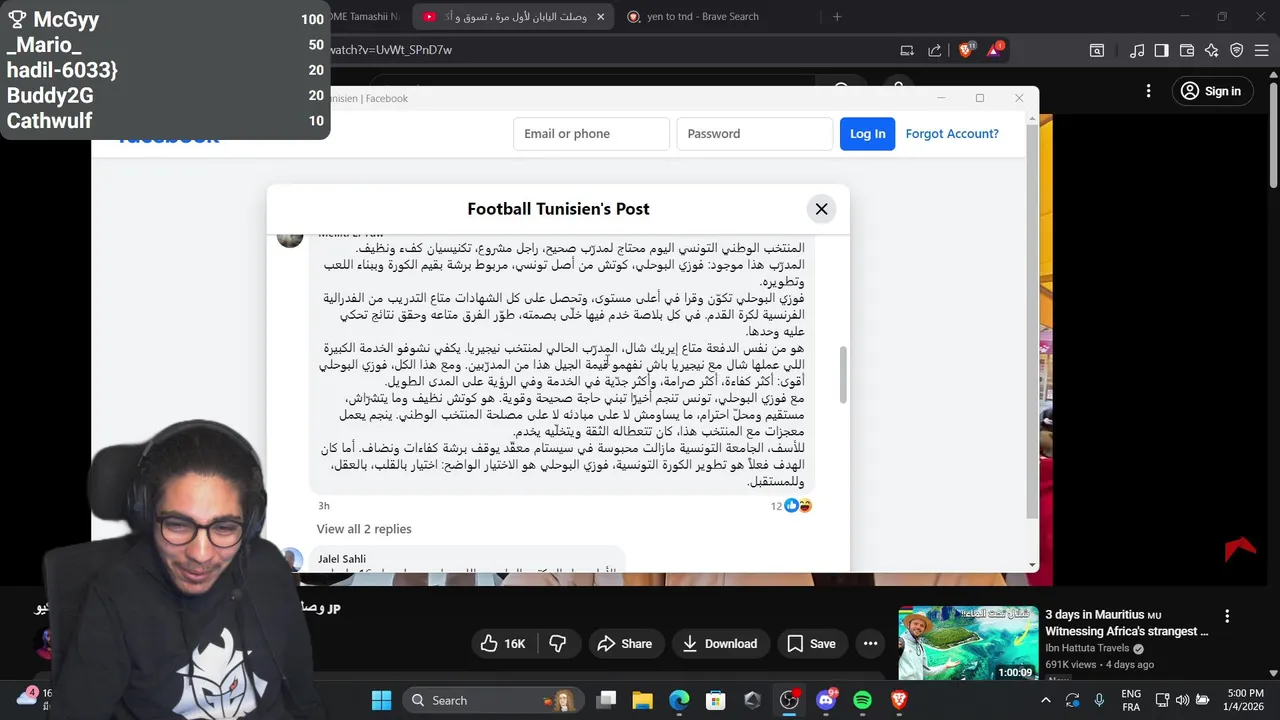
Task: Open reactions count 12 on comment
Action: click(790, 506)
